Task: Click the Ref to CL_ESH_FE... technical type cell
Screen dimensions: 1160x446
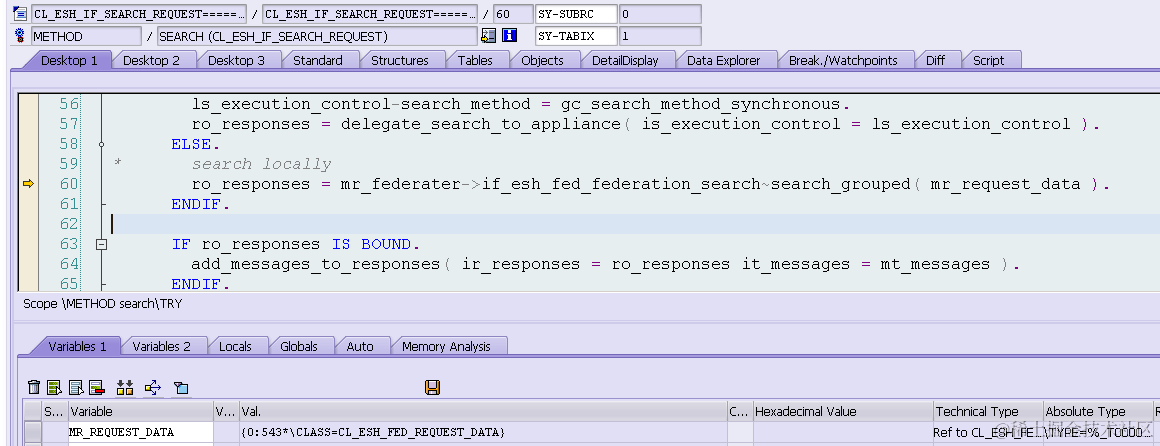Action: tap(988, 432)
